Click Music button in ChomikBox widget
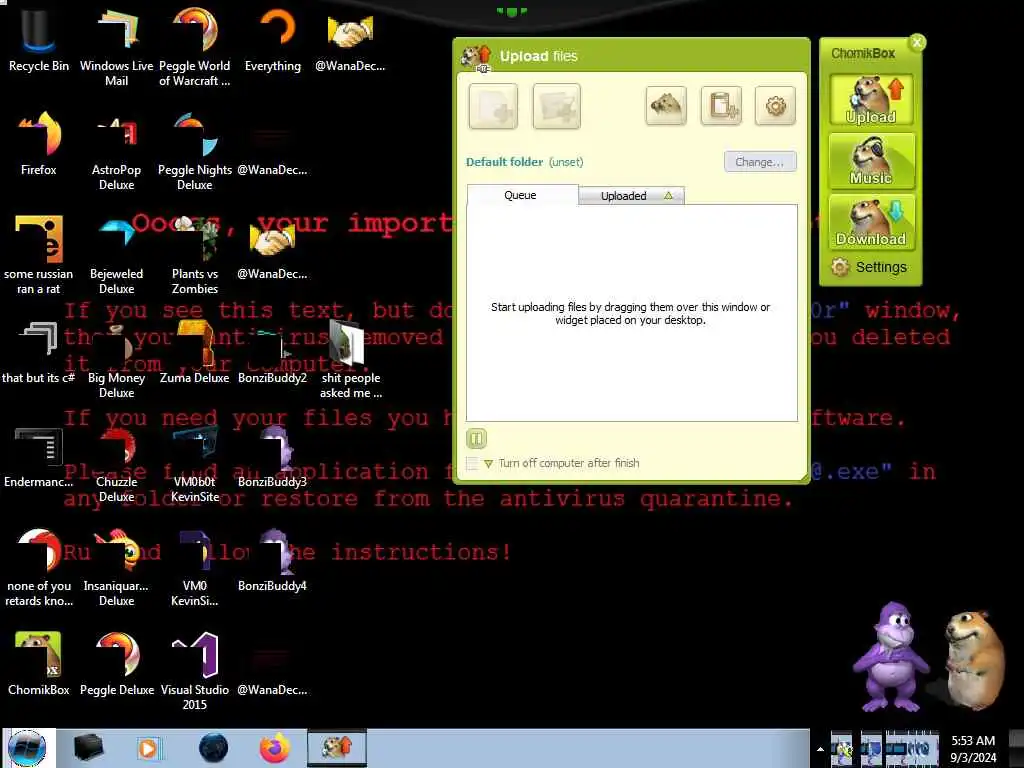1024x768 pixels. click(x=871, y=161)
